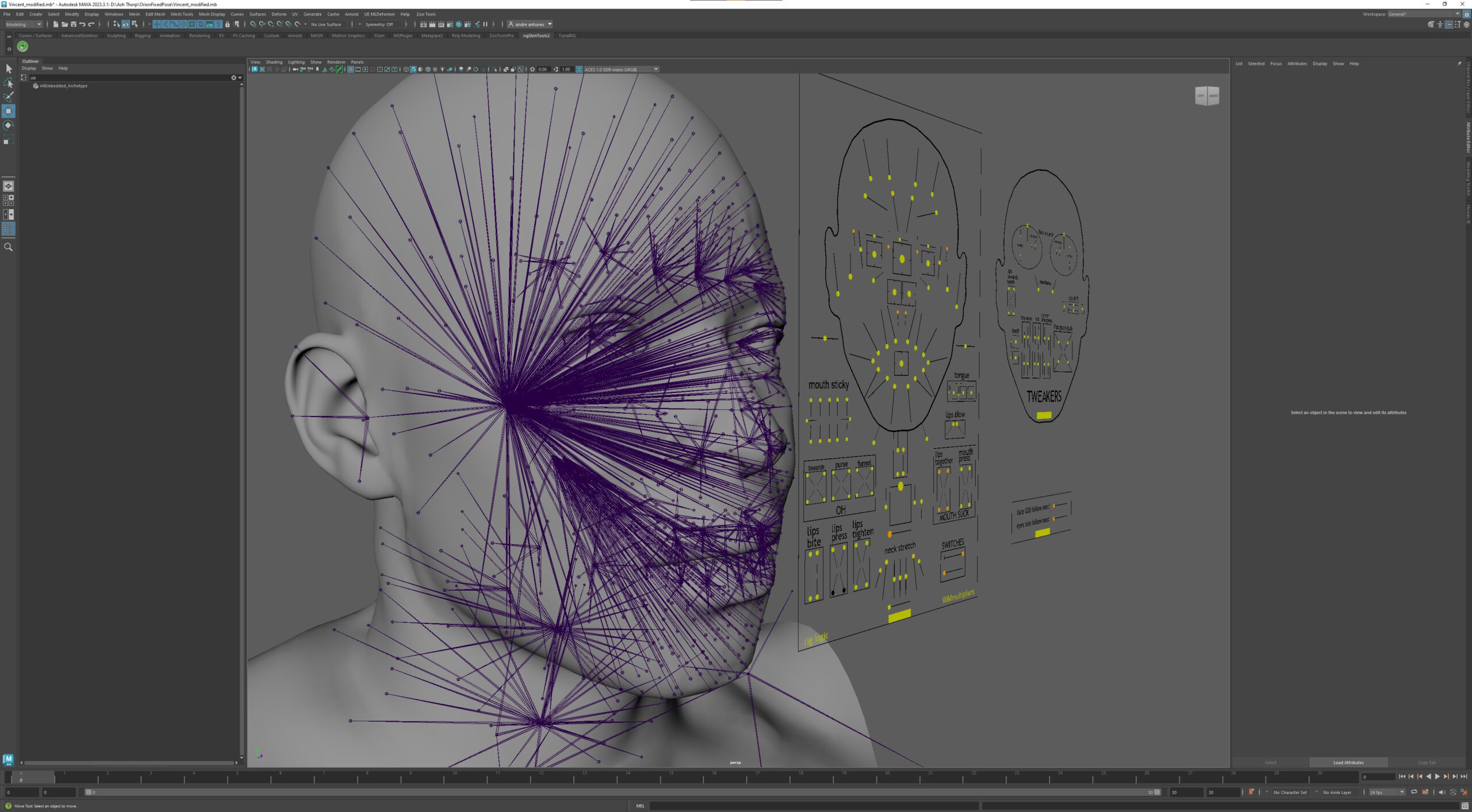
Task: Go to the start of playback range
Action: pos(1402,776)
